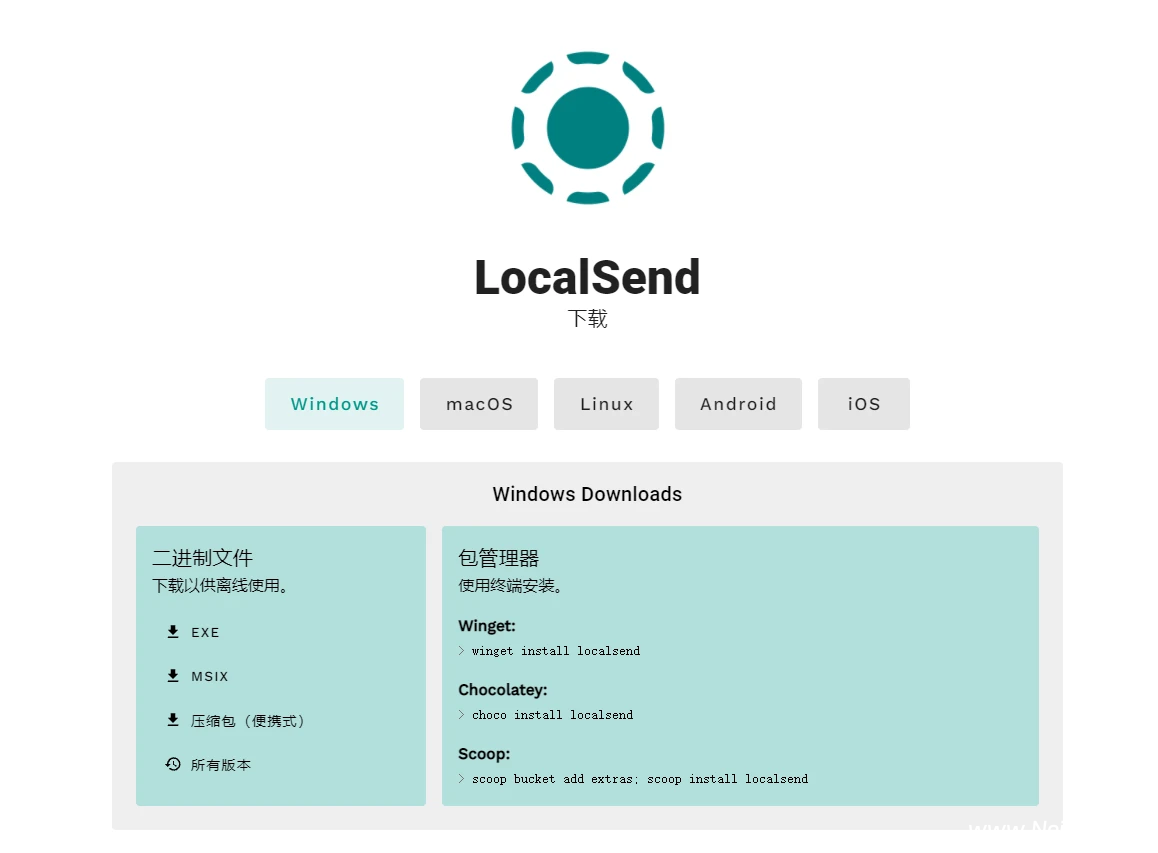Select the Windows platform tab
1158x853 pixels.
pos(335,404)
